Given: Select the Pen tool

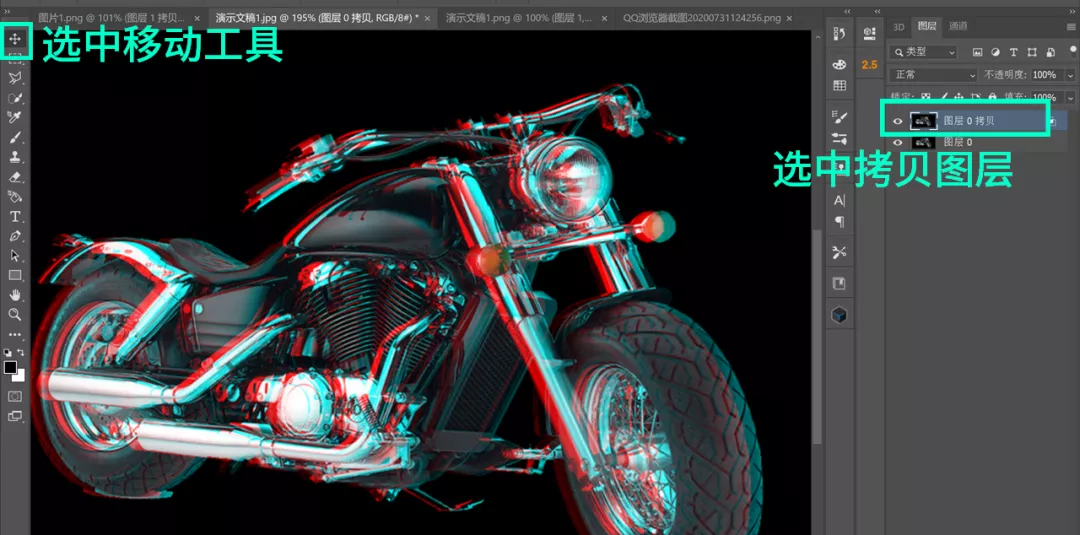Looking at the screenshot, I should point(14,236).
